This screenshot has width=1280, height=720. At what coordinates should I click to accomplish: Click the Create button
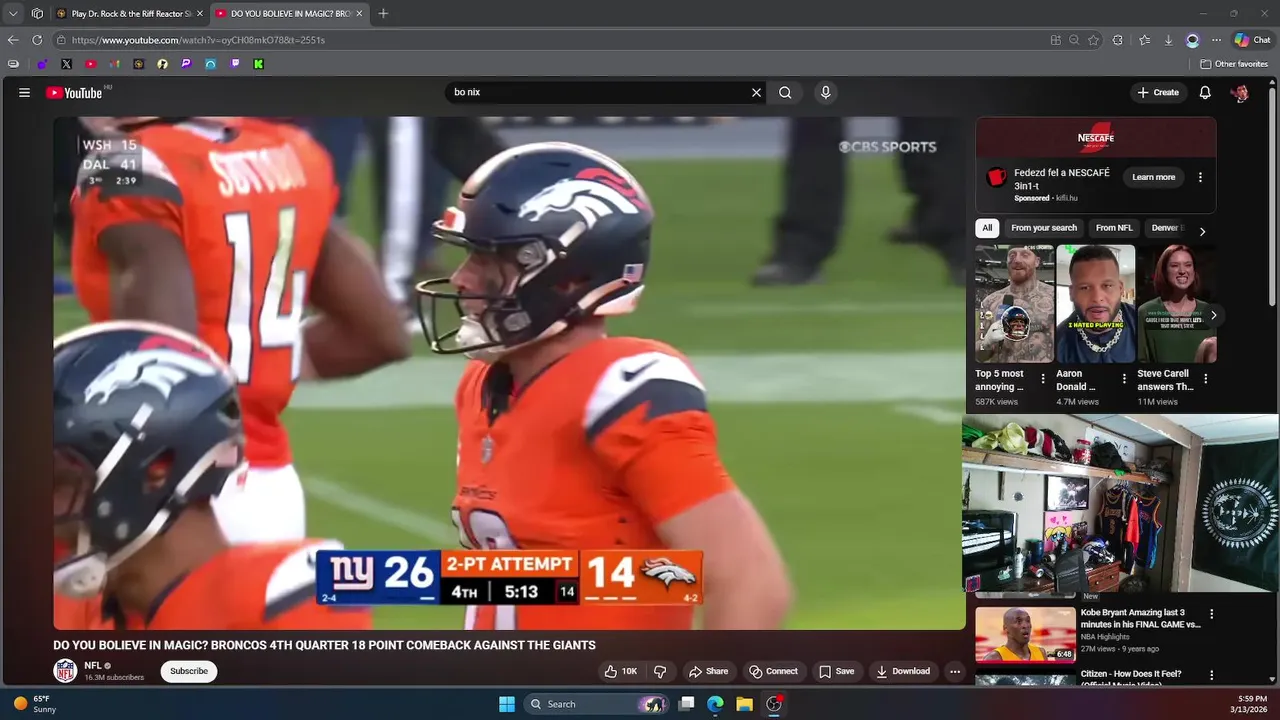pos(1158,92)
